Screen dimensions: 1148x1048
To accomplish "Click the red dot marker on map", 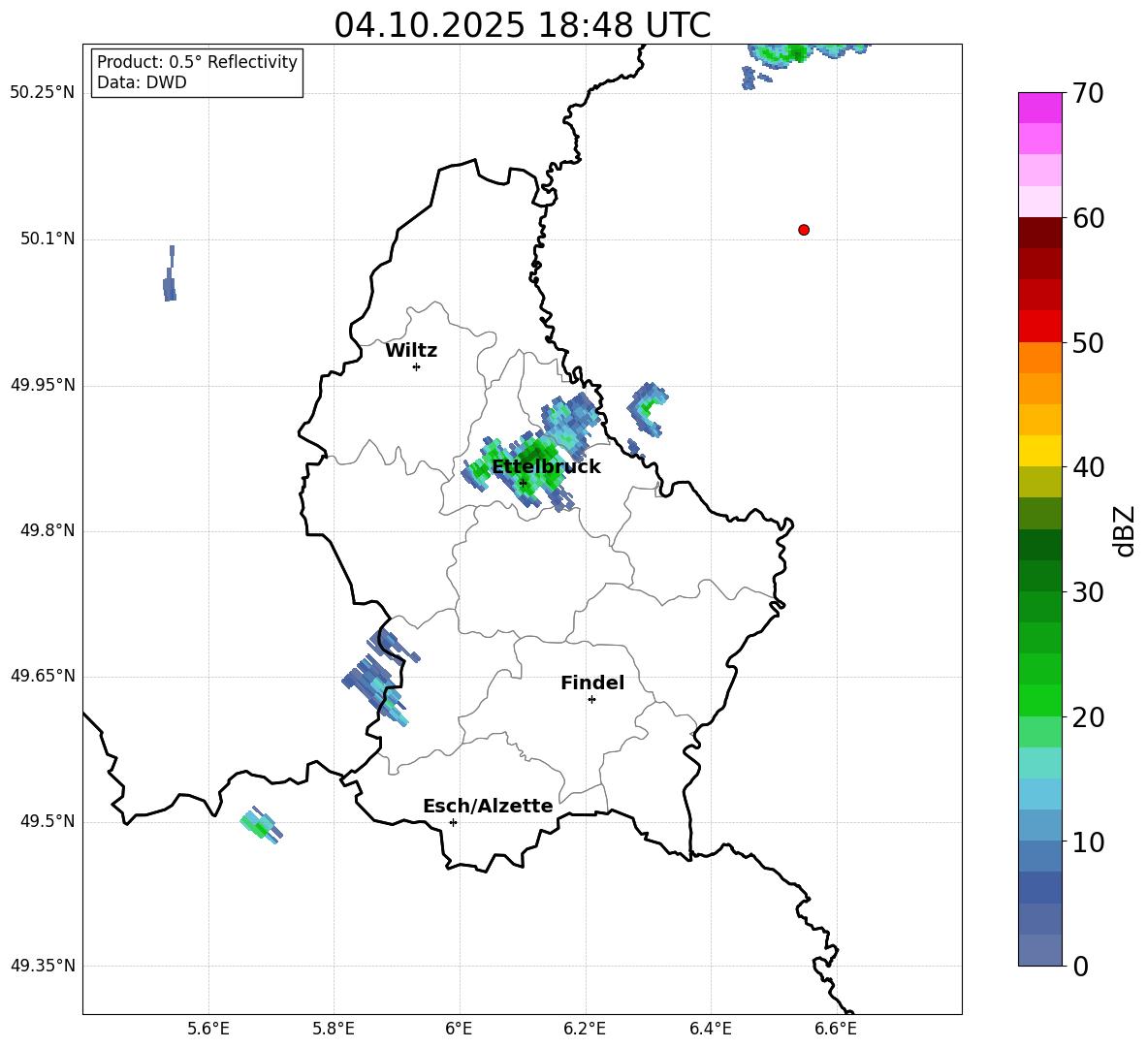I will [x=803, y=230].
